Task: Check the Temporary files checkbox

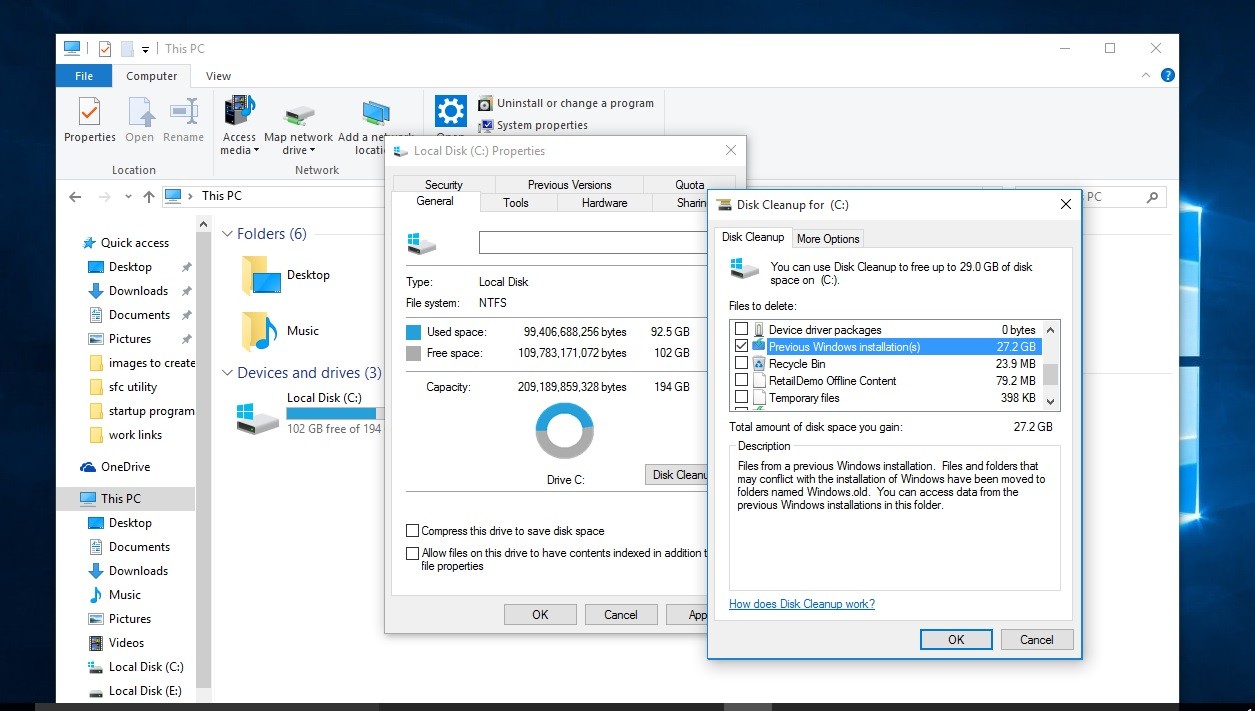Action: 741,397
